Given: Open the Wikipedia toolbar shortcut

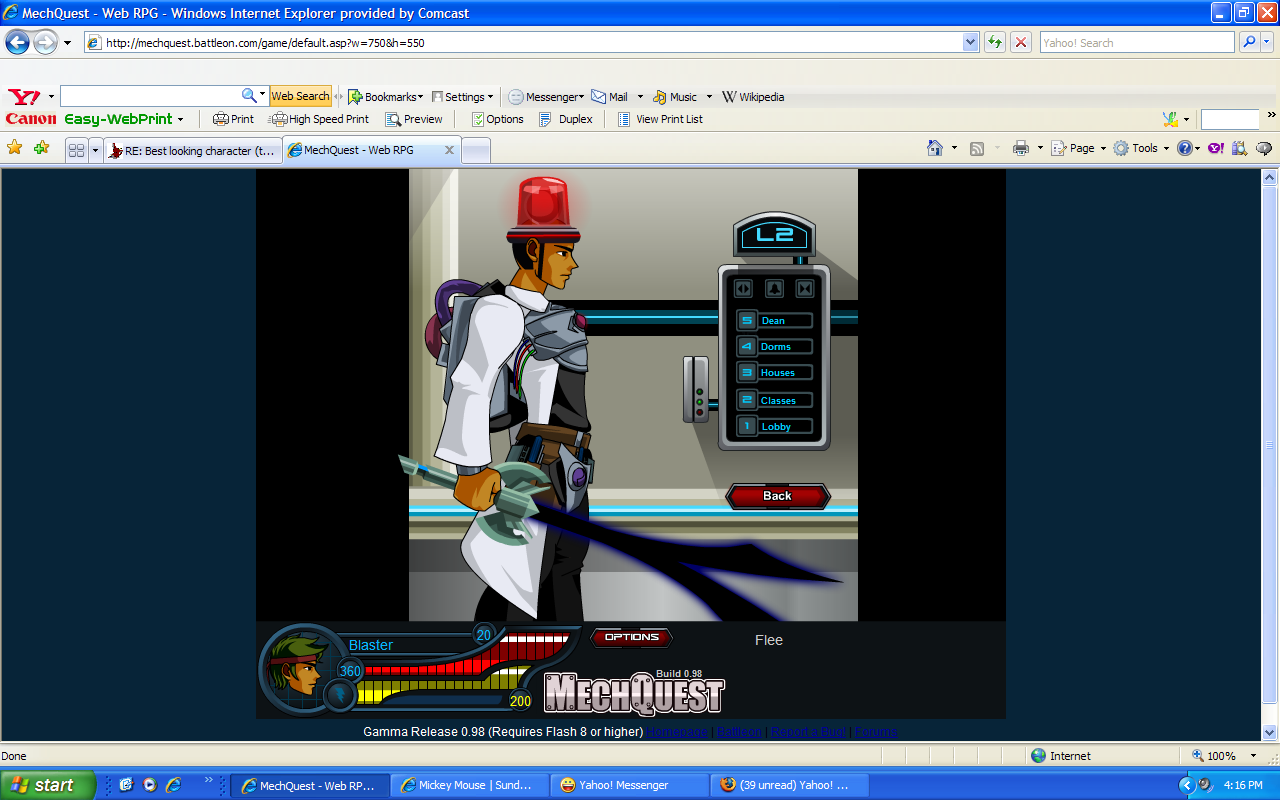Looking at the screenshot, I should pyautogui.click(x=753, y=97).
